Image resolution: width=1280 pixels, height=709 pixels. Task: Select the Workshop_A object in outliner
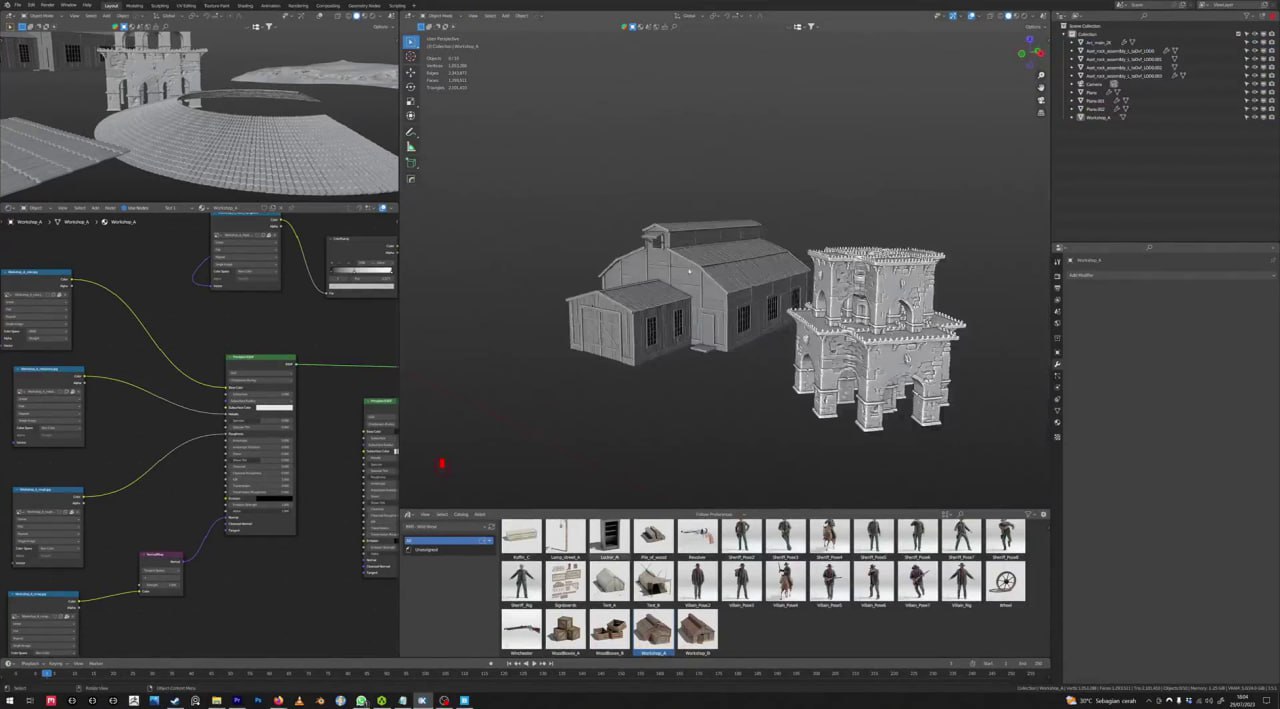(1098, 117)
